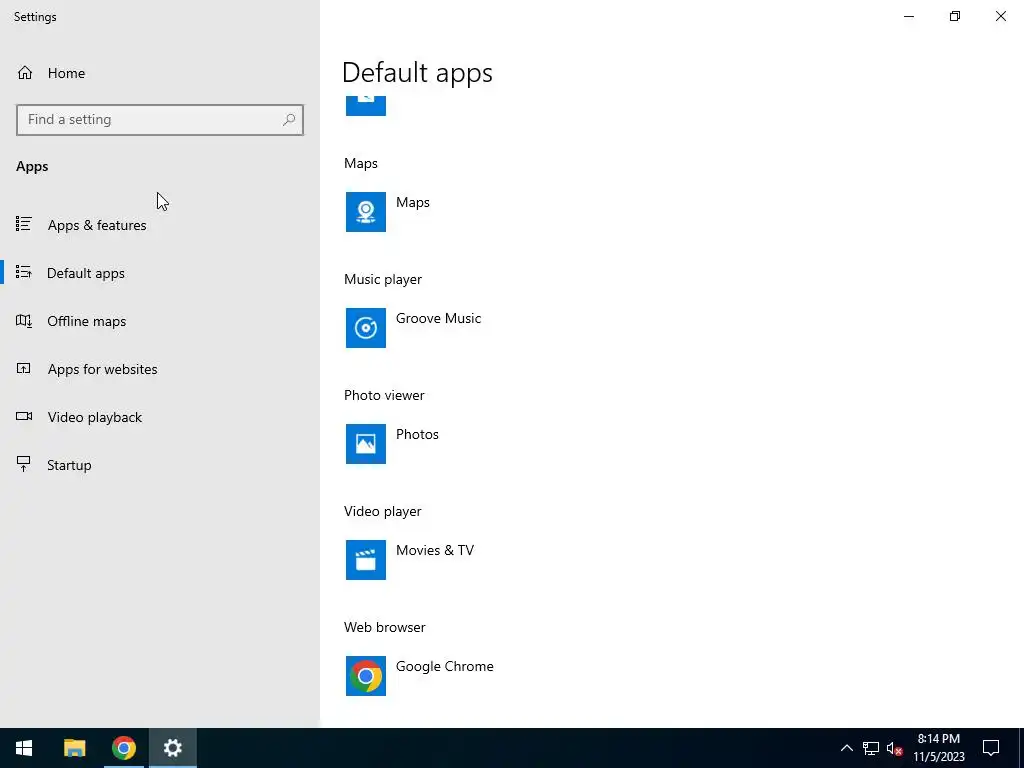Open the Offline maps section

click(x=86, y=321)
